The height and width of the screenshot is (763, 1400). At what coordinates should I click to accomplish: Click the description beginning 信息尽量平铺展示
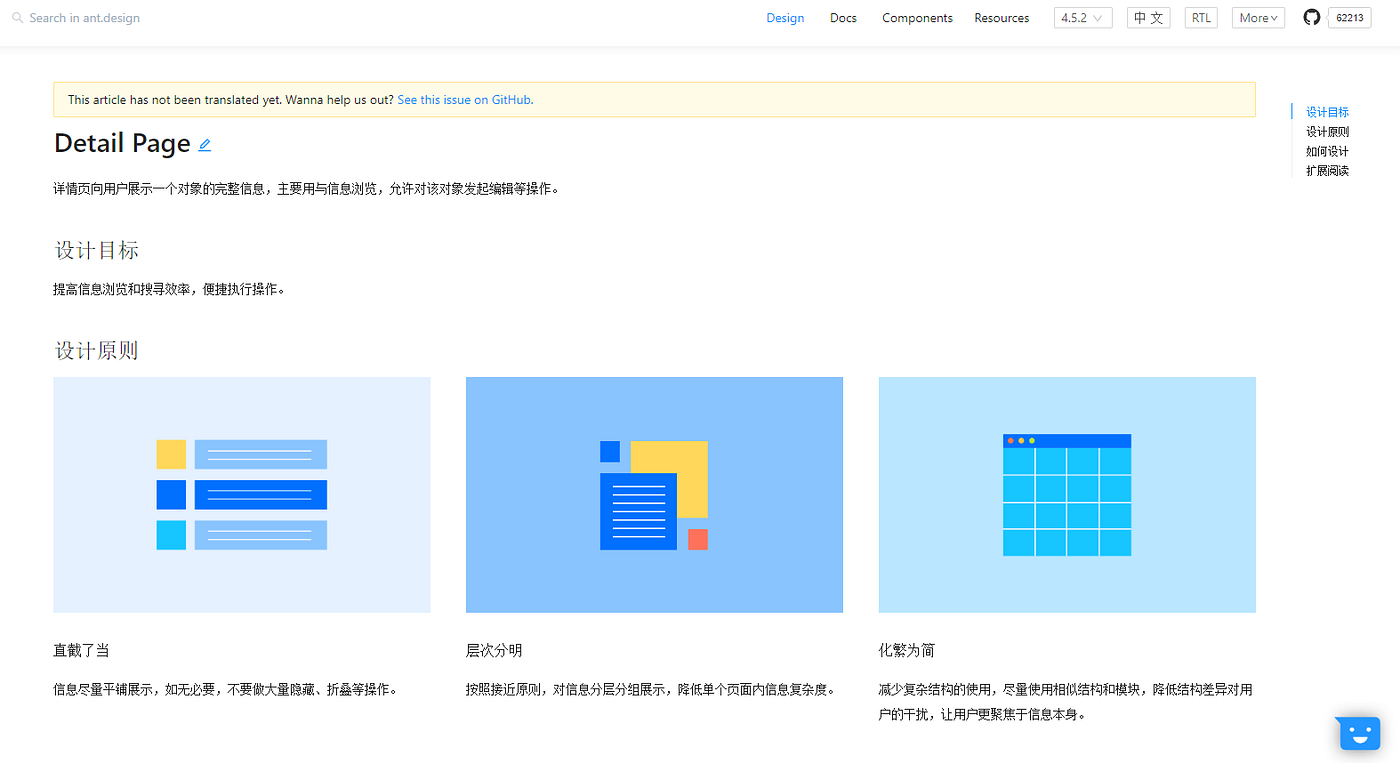click(x=226, y=690)
